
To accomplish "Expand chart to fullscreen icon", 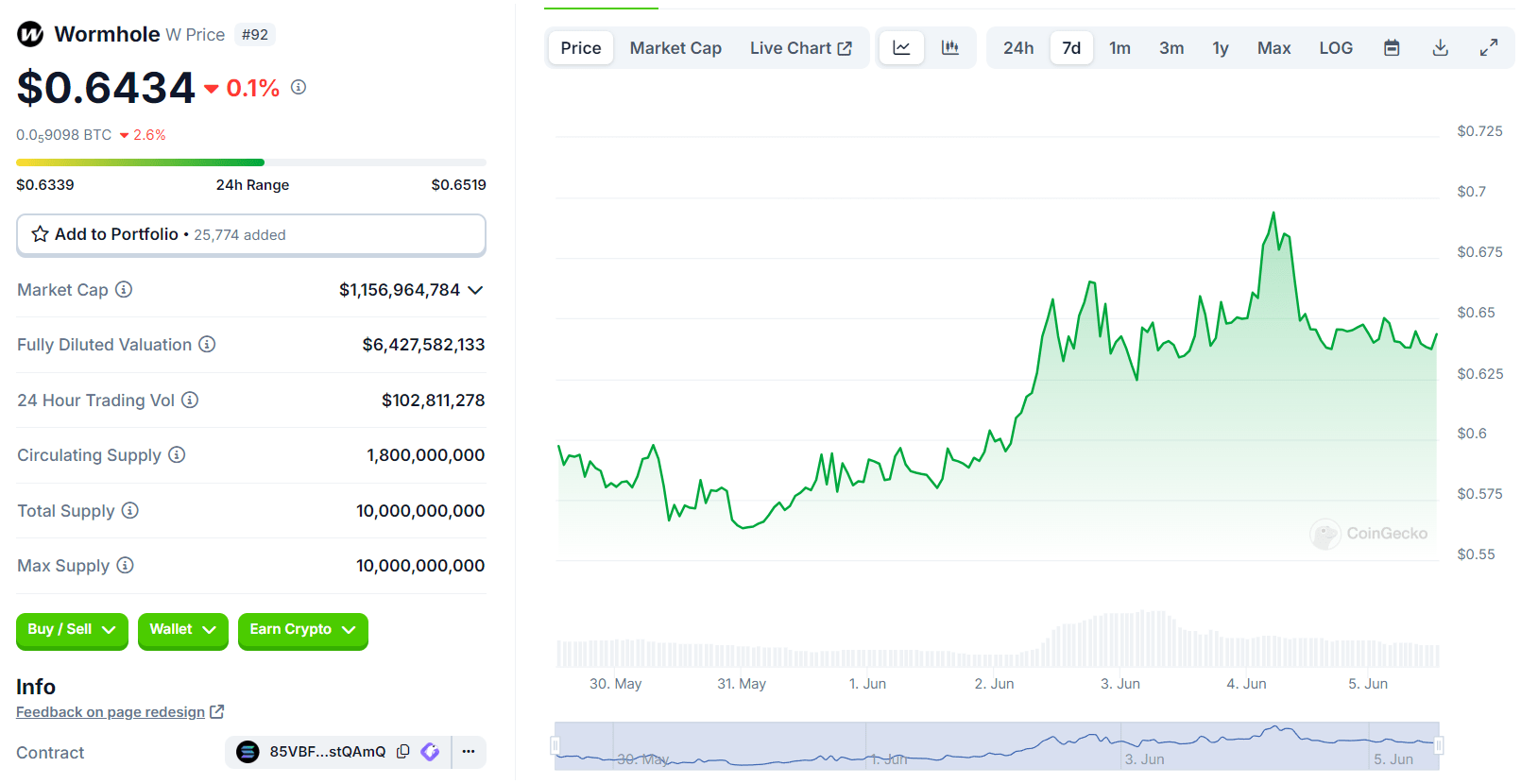I will point(1489,48).
